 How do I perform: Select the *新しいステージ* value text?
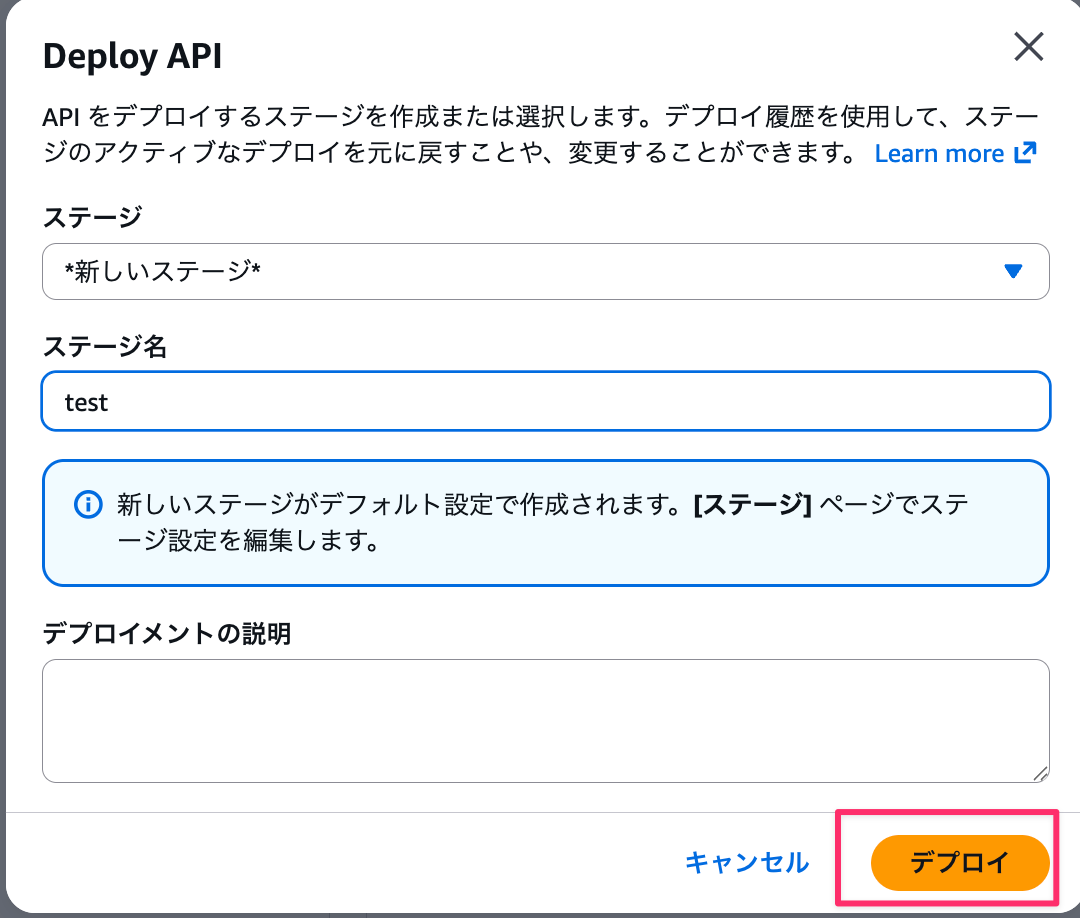pyautogui.click(x=162, y=271)
